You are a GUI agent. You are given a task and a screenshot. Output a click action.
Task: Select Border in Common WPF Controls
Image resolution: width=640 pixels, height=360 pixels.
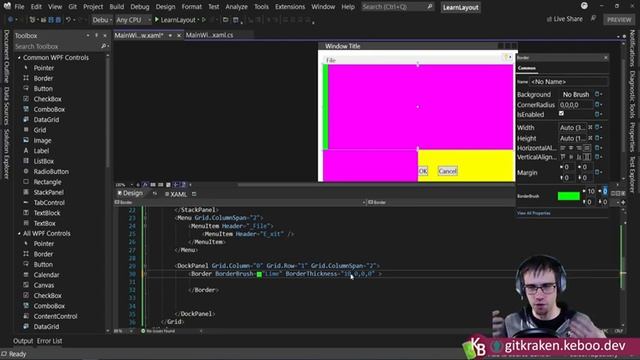pyautogui.click(x=43, y=78)
